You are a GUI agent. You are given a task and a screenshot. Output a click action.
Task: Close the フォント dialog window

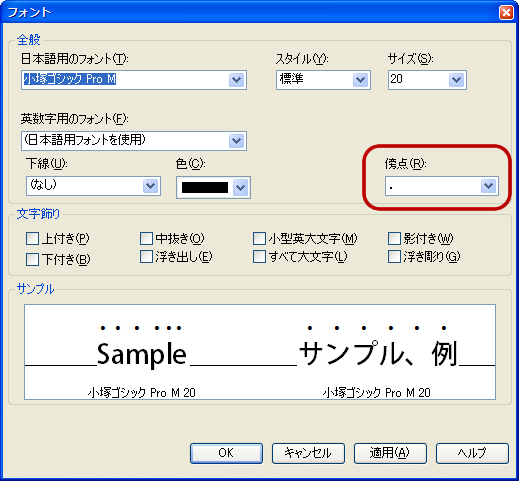(x=506, y=13)
